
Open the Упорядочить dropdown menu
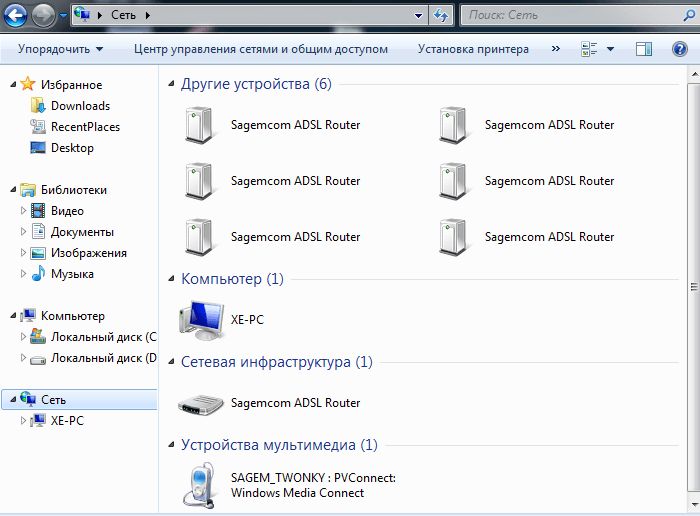[60, 49]
